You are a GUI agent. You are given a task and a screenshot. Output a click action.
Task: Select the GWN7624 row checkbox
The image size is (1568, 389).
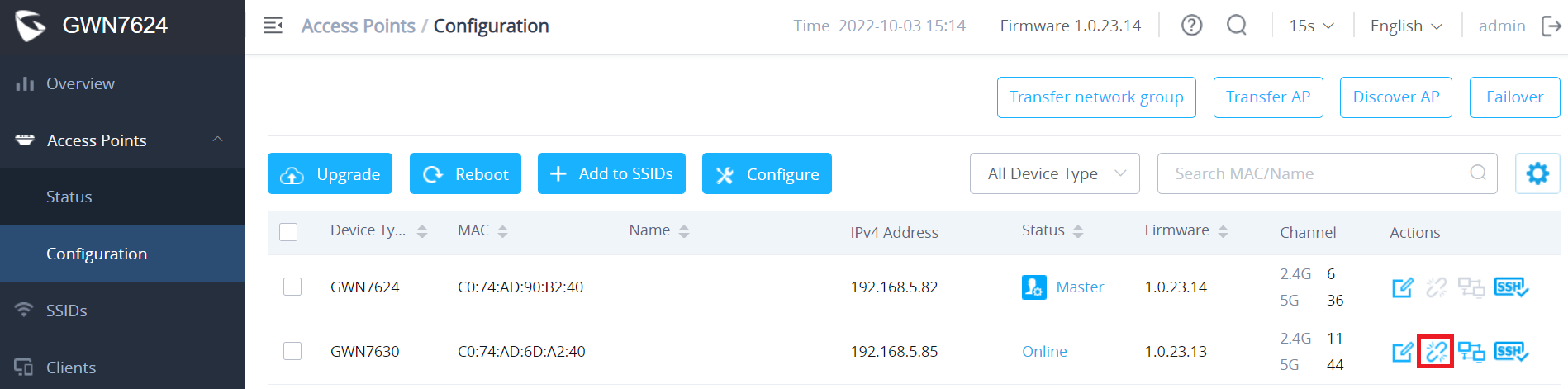pyautogui.click(x=292, y=287)
